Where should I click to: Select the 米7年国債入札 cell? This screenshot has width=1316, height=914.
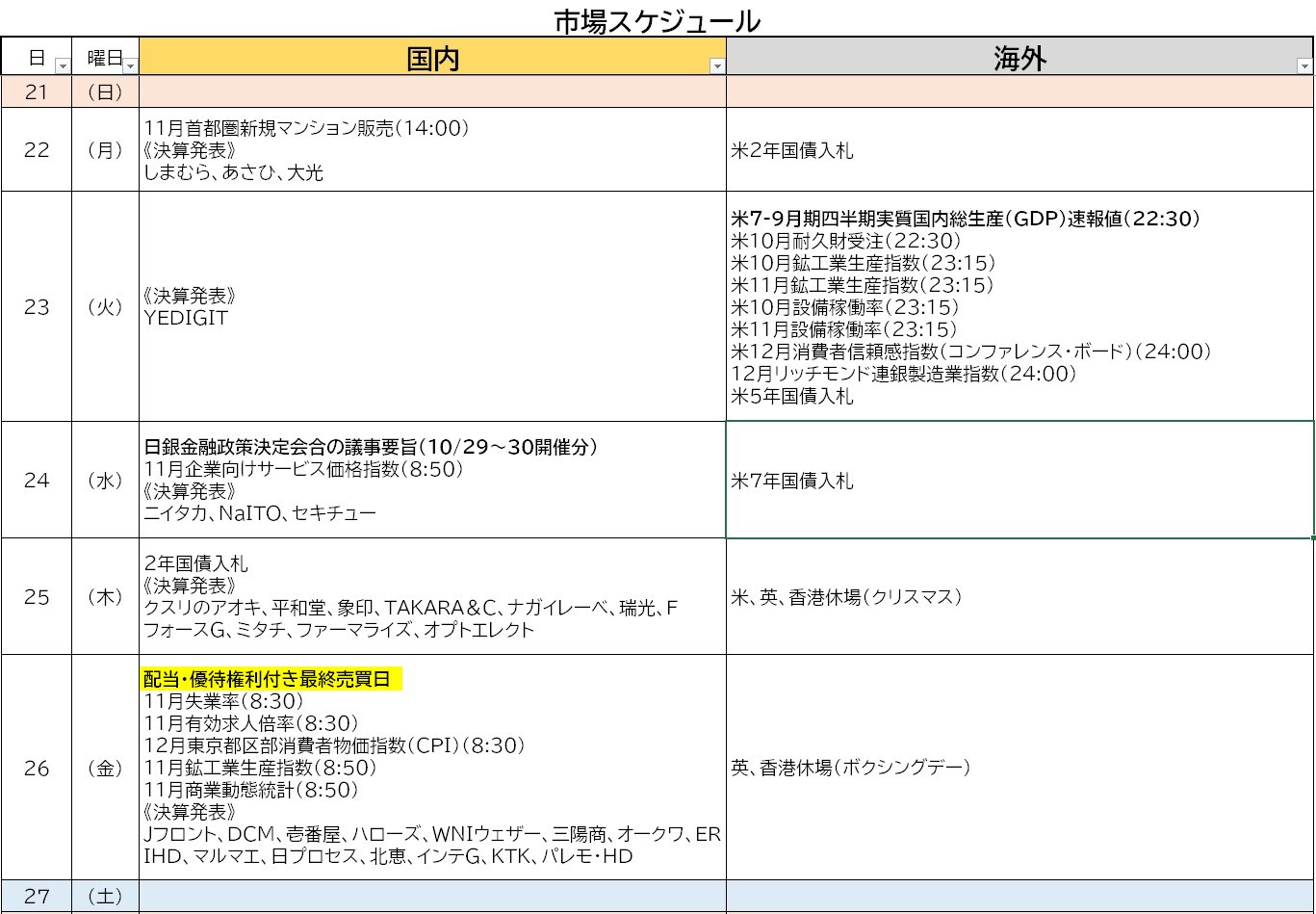[x=1019, y=481]
